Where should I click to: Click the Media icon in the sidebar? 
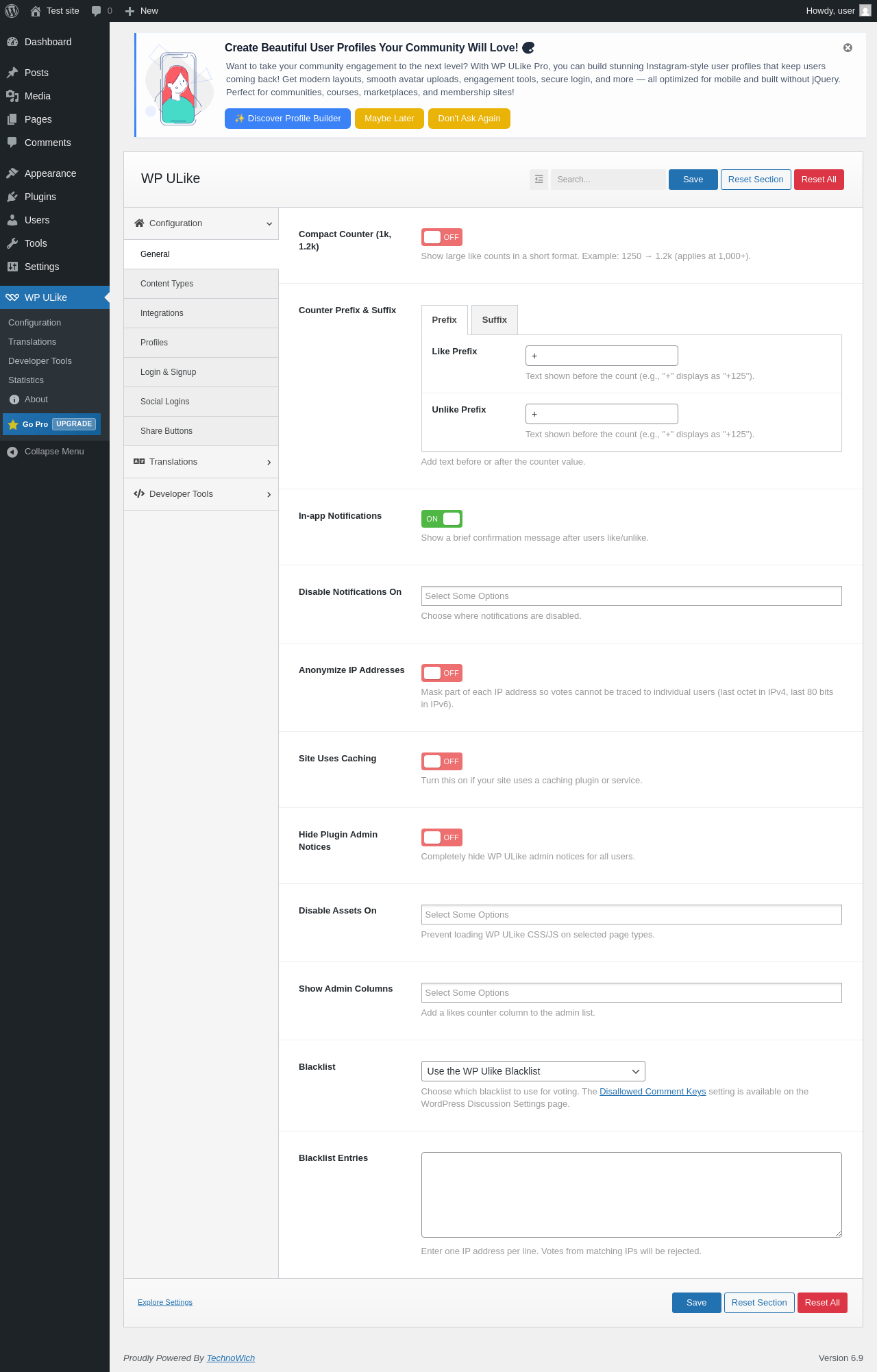12,96
